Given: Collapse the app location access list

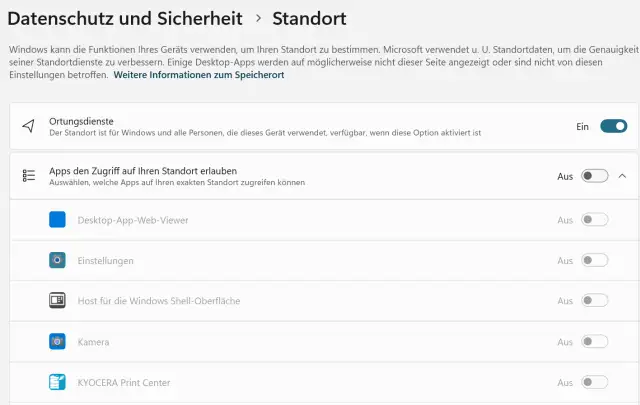Looking at the screenshot, I should click(623, 176).
